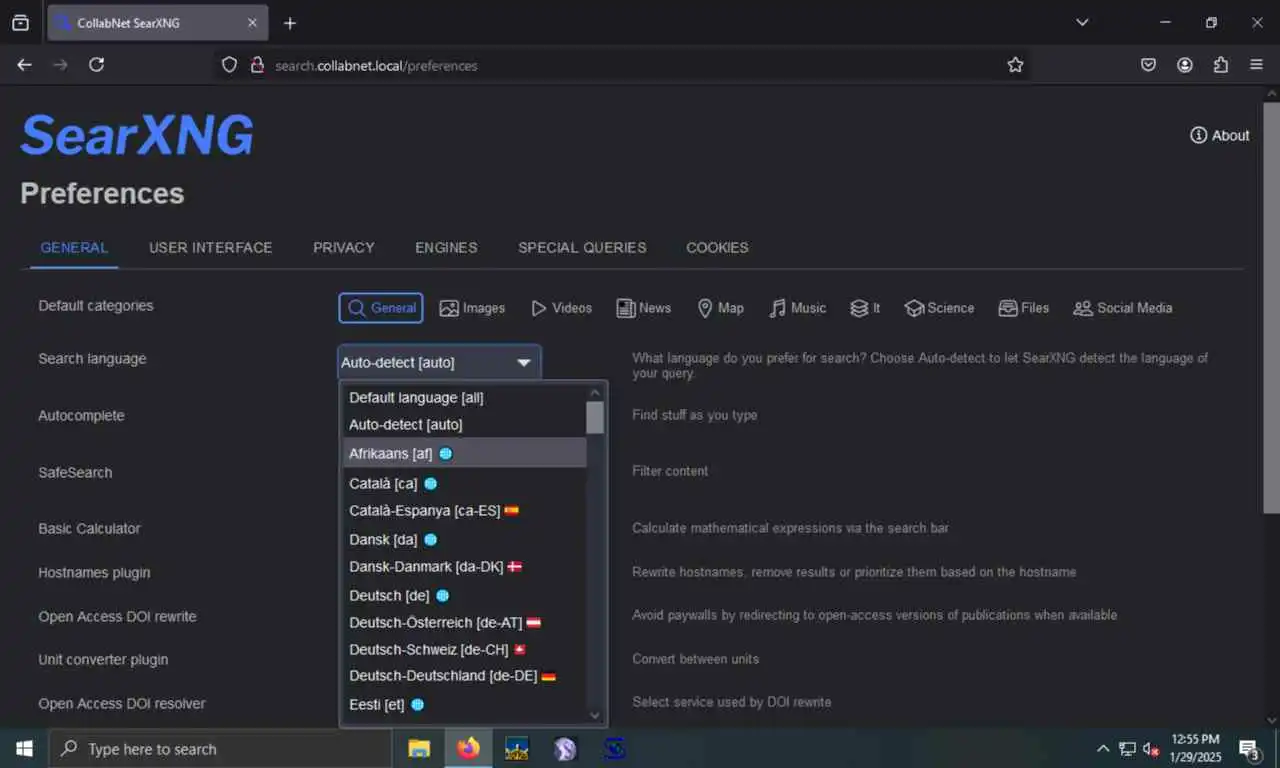
Task: Open the notification center icon
Action: (x=1250, y=748)
